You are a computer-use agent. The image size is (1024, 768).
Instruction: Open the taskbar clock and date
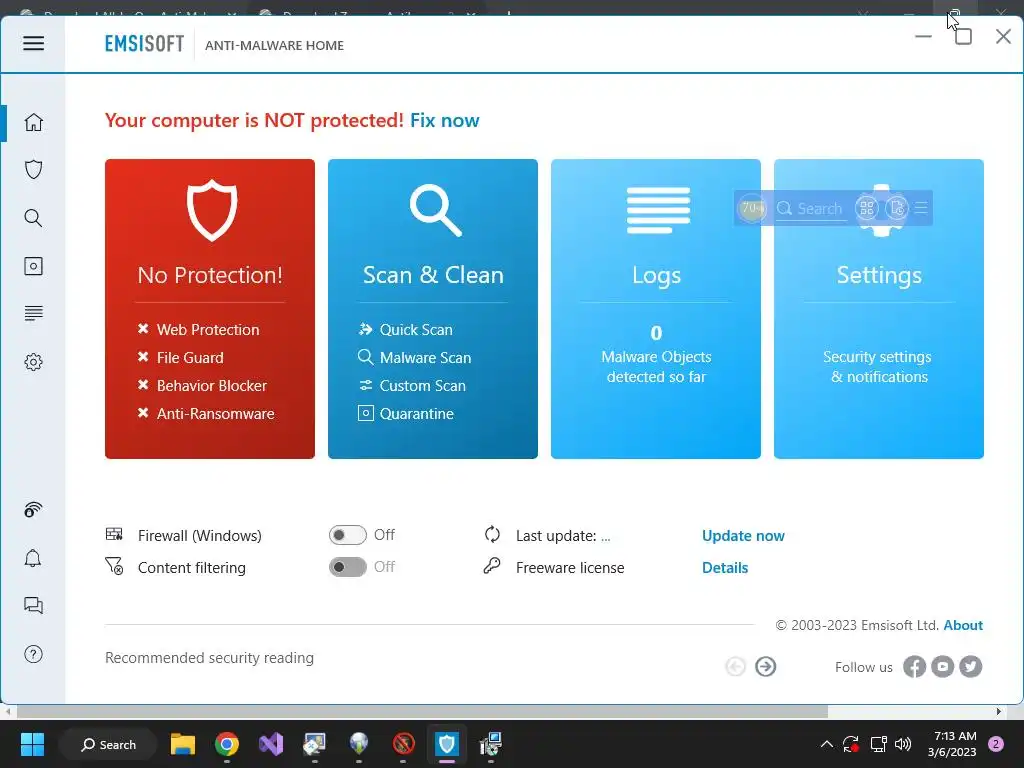tap(952, 744)
